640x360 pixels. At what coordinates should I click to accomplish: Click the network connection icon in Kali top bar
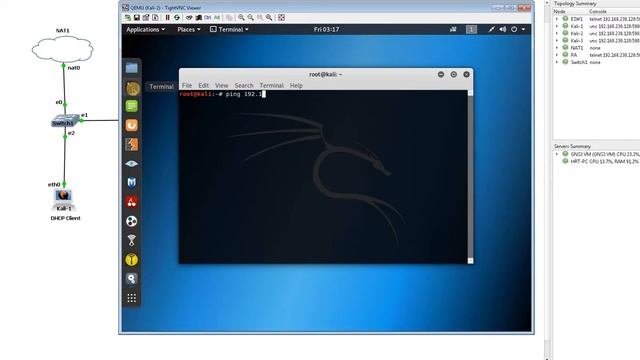(x=491, y=29)
